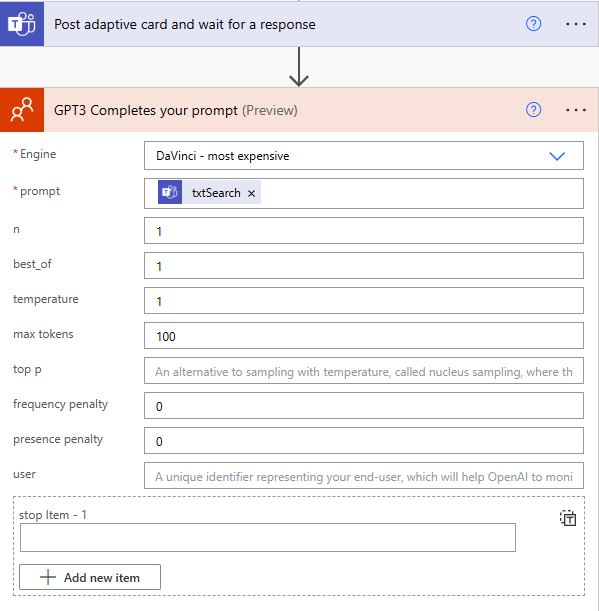
Task: Open help for GPT3 Completes your prompt
Action: tap(533, 110)
